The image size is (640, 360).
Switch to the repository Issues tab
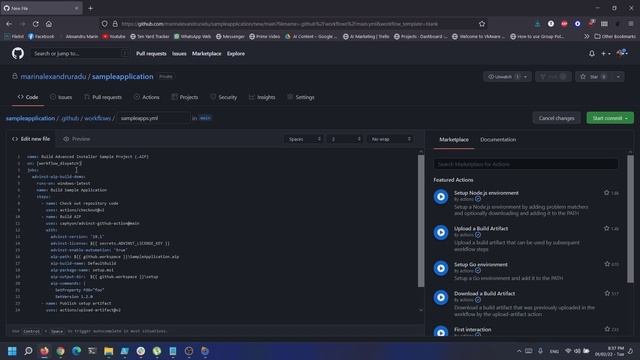[61, 97]
